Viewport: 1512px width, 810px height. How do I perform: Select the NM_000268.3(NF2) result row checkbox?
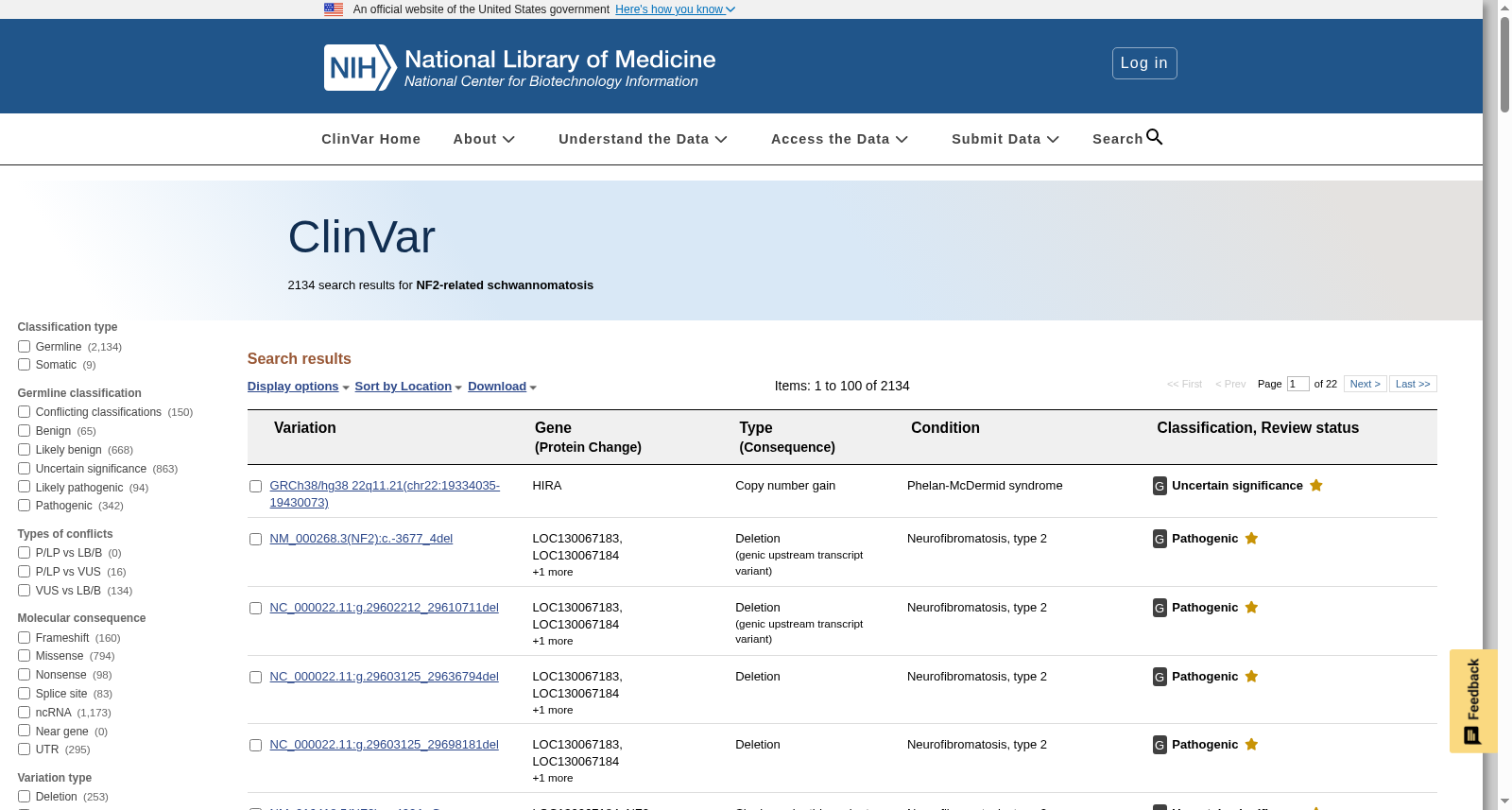point(255,540)
